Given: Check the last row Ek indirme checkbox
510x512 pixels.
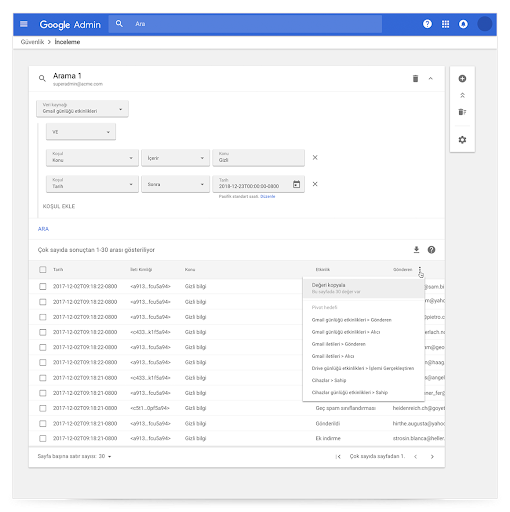Looking at the screenshot, I should (43, 438).
